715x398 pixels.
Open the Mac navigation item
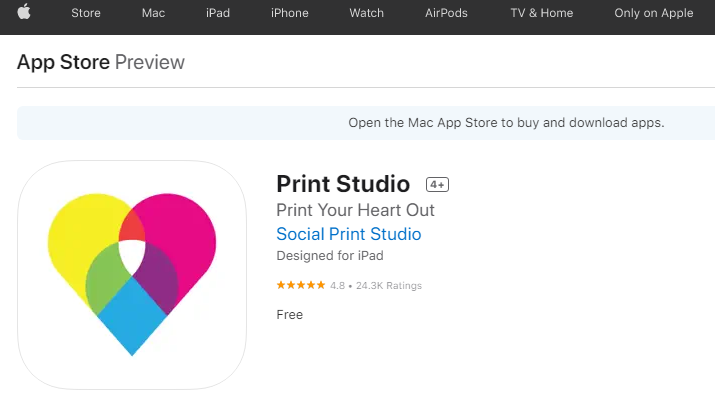(x=153, y=13)
